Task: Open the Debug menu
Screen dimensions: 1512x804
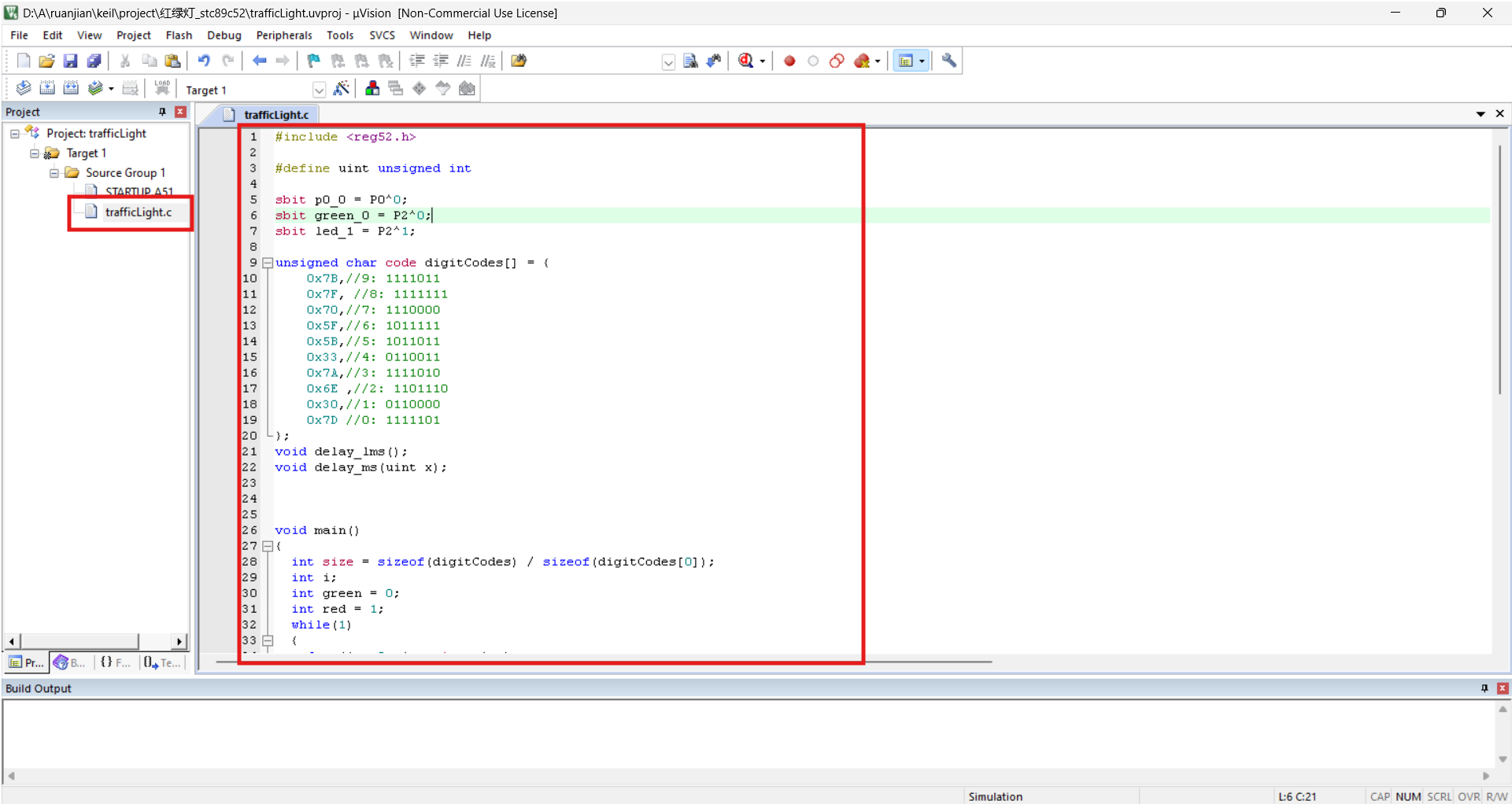Action: (224, 35)
